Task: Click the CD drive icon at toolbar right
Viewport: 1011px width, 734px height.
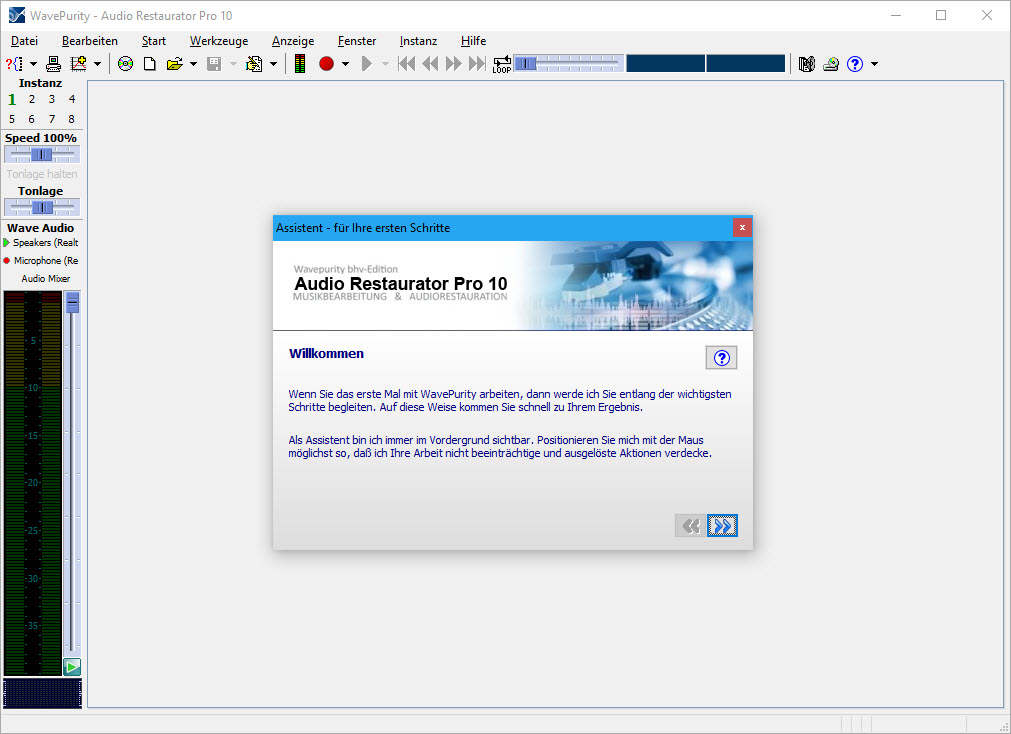Action: click(831, 64)
